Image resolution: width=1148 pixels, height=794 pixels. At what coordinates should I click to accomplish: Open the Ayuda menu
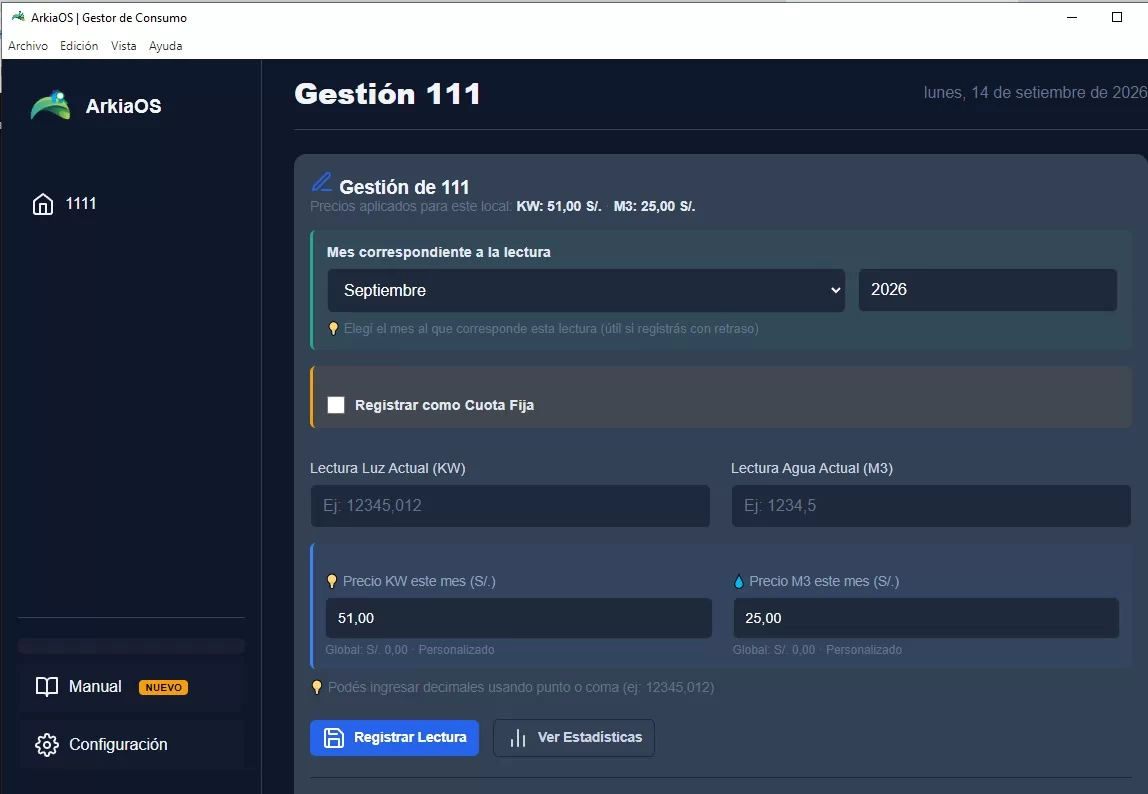click(165, 45)
